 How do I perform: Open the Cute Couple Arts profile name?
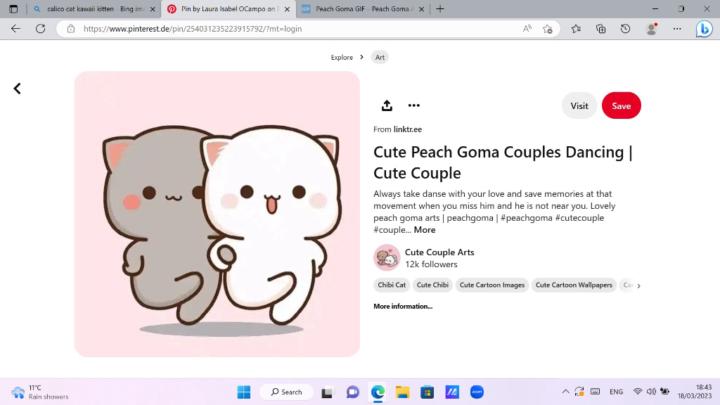(439, 252)
